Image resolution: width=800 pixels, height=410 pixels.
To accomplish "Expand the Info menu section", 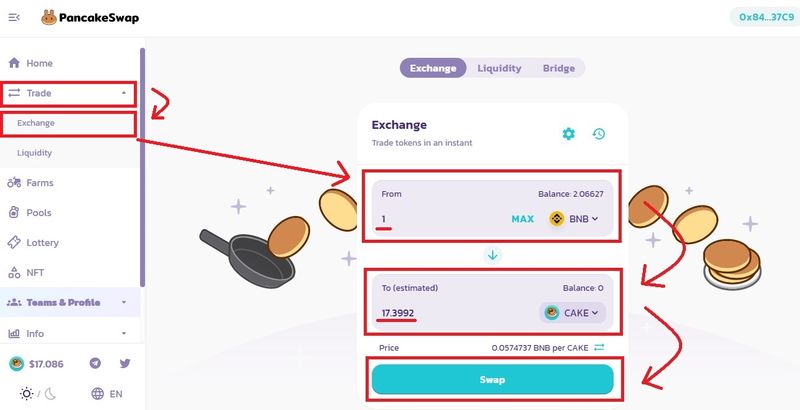I will point(123,333).
